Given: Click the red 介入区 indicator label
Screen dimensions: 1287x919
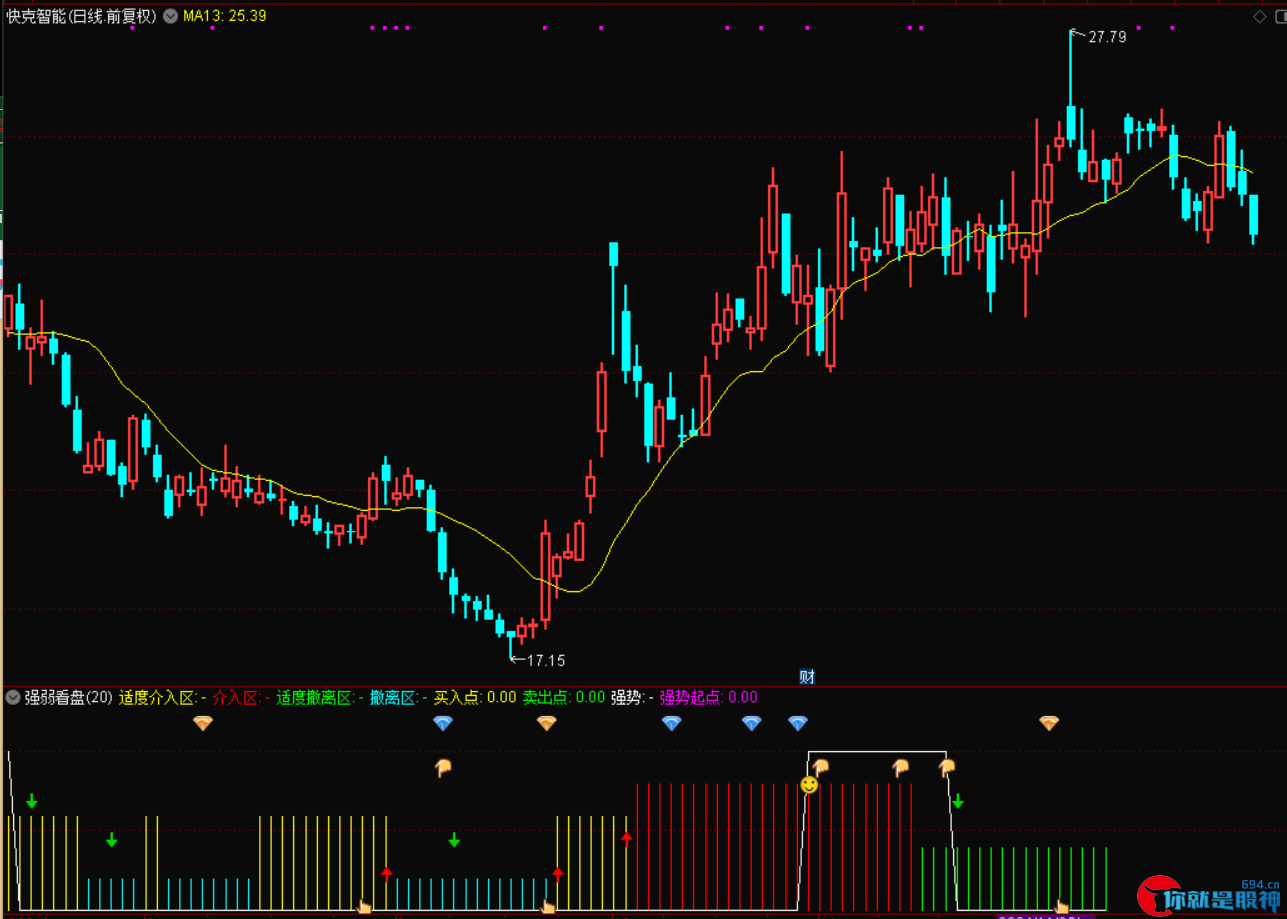Looking at the screenshot, I should 241,697.
